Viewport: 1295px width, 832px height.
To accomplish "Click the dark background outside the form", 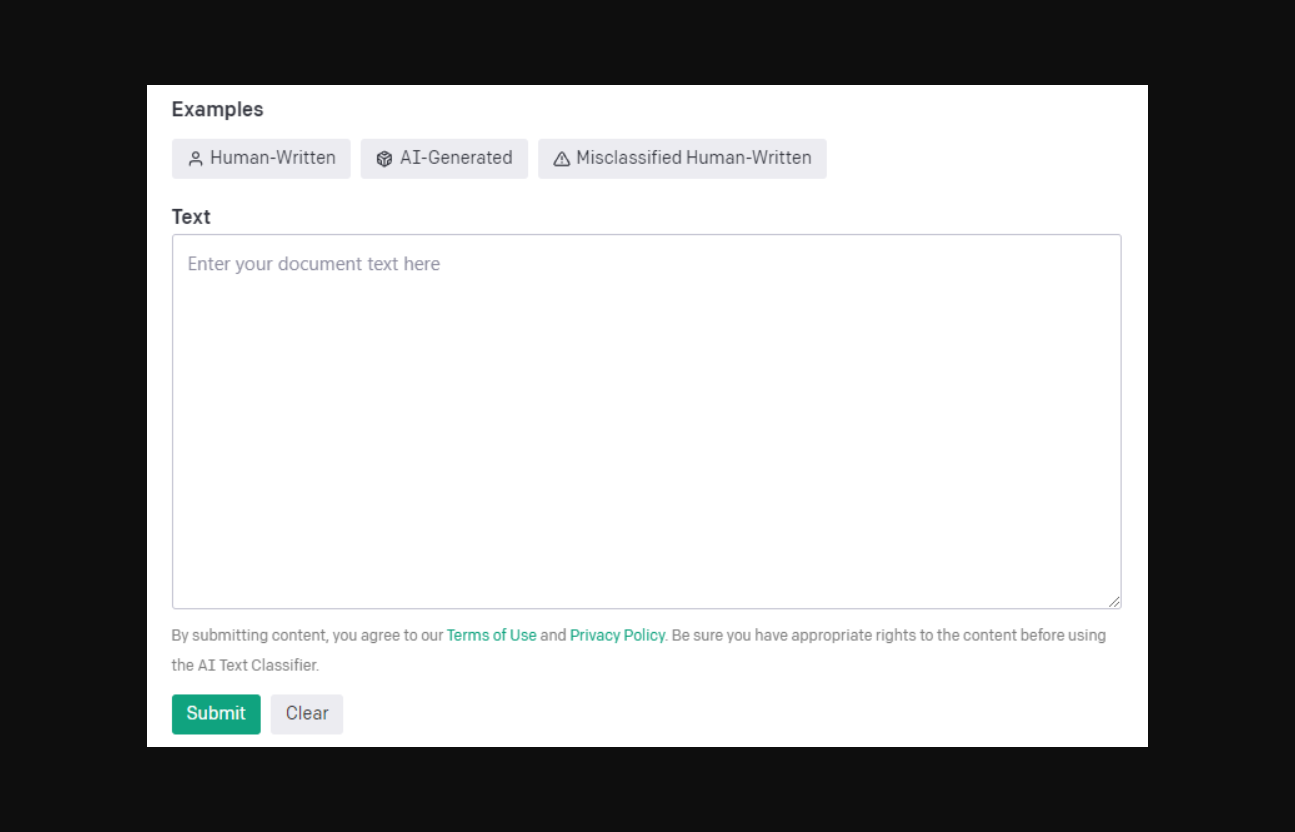I will click(70, 400).
